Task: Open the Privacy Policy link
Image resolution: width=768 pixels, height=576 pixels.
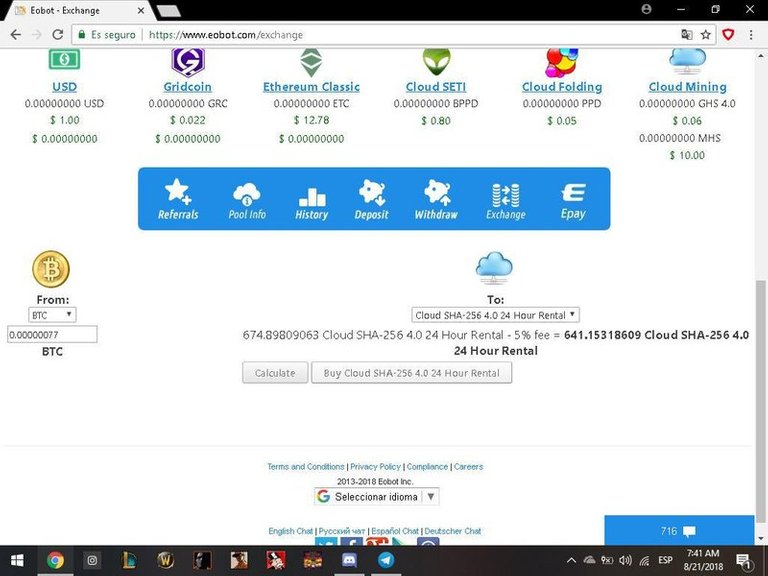Action: [x=375, y=466]
